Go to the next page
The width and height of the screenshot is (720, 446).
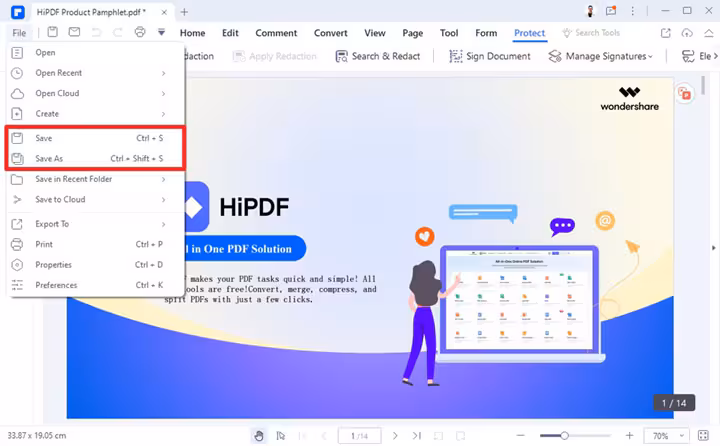395,435
